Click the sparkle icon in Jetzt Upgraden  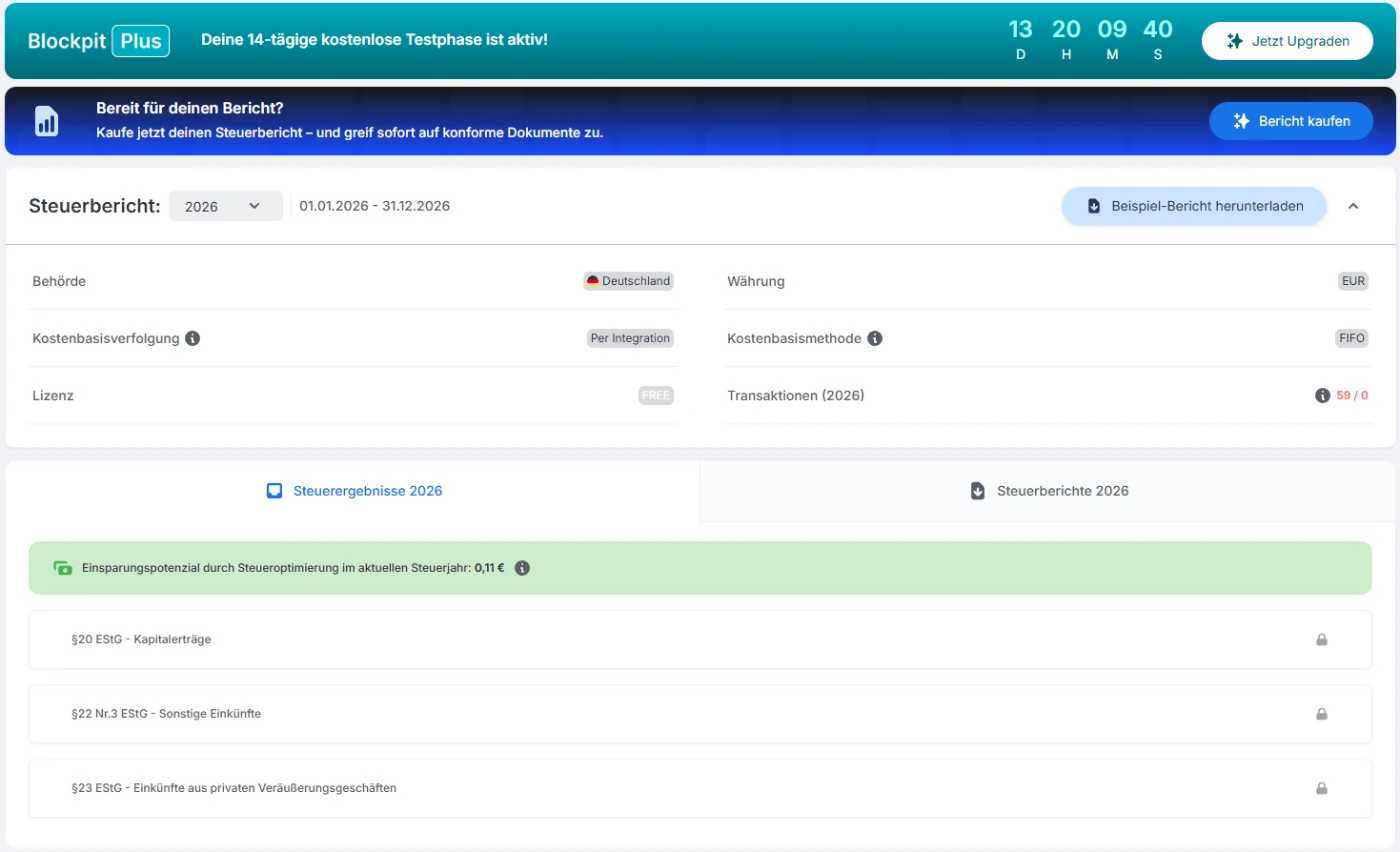[1235, 41]
